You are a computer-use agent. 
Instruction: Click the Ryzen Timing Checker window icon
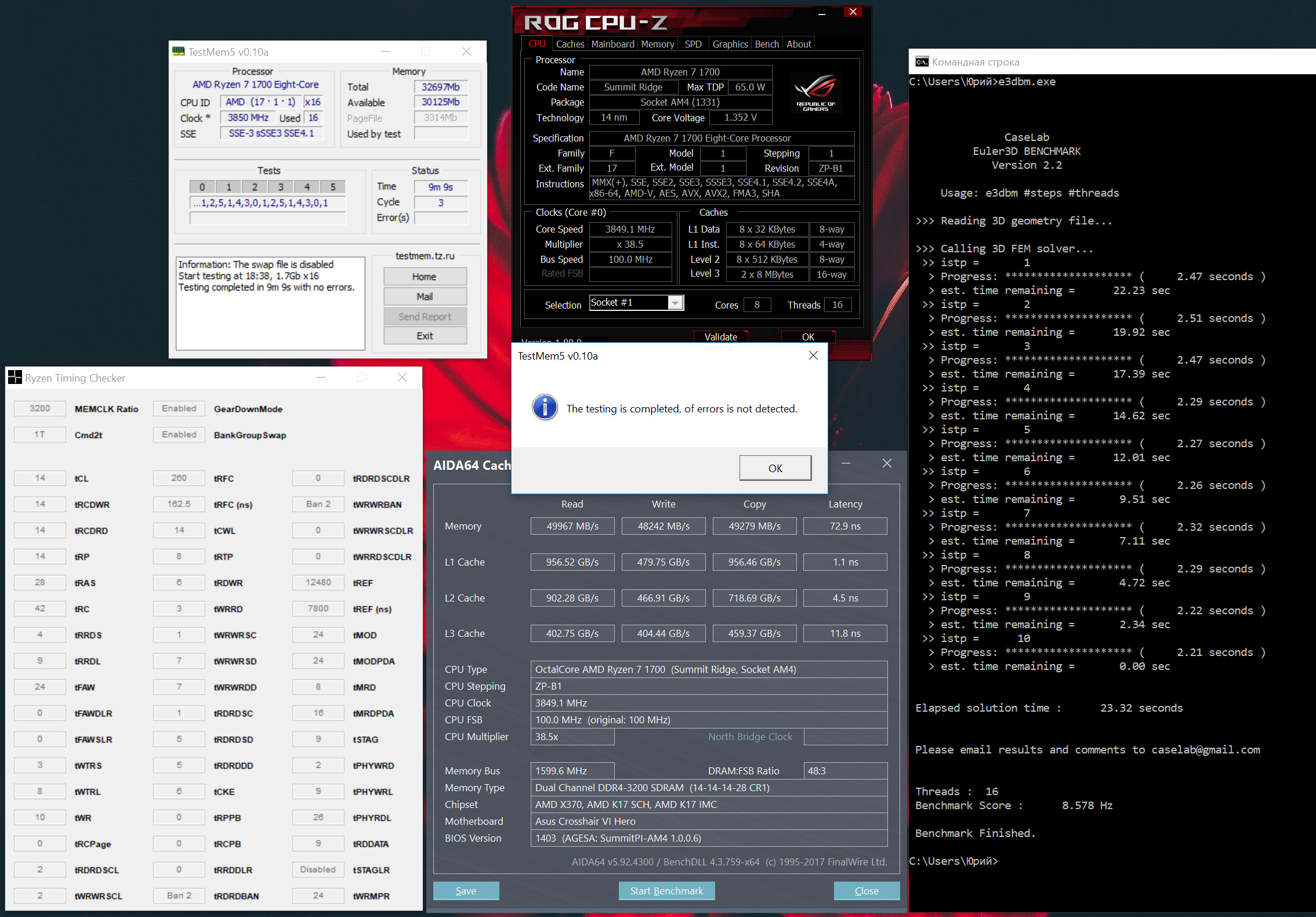tap(14, 378)
